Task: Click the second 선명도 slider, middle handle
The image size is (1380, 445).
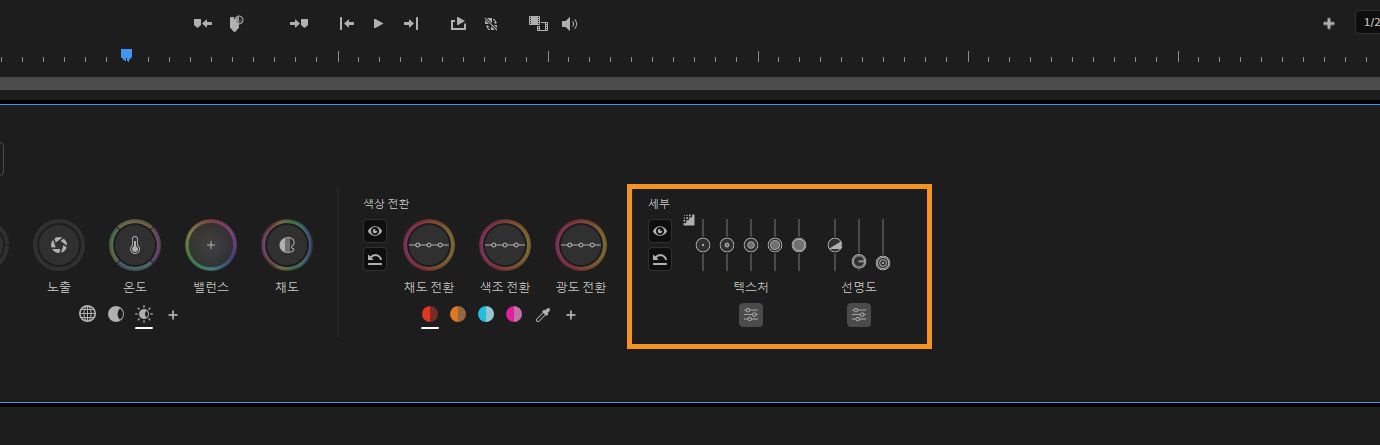Action: coord(859,261)
